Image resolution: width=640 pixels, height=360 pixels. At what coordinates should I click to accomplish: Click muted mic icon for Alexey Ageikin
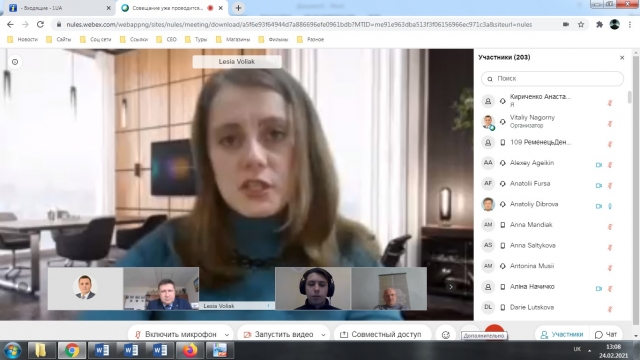coord(610,165)
